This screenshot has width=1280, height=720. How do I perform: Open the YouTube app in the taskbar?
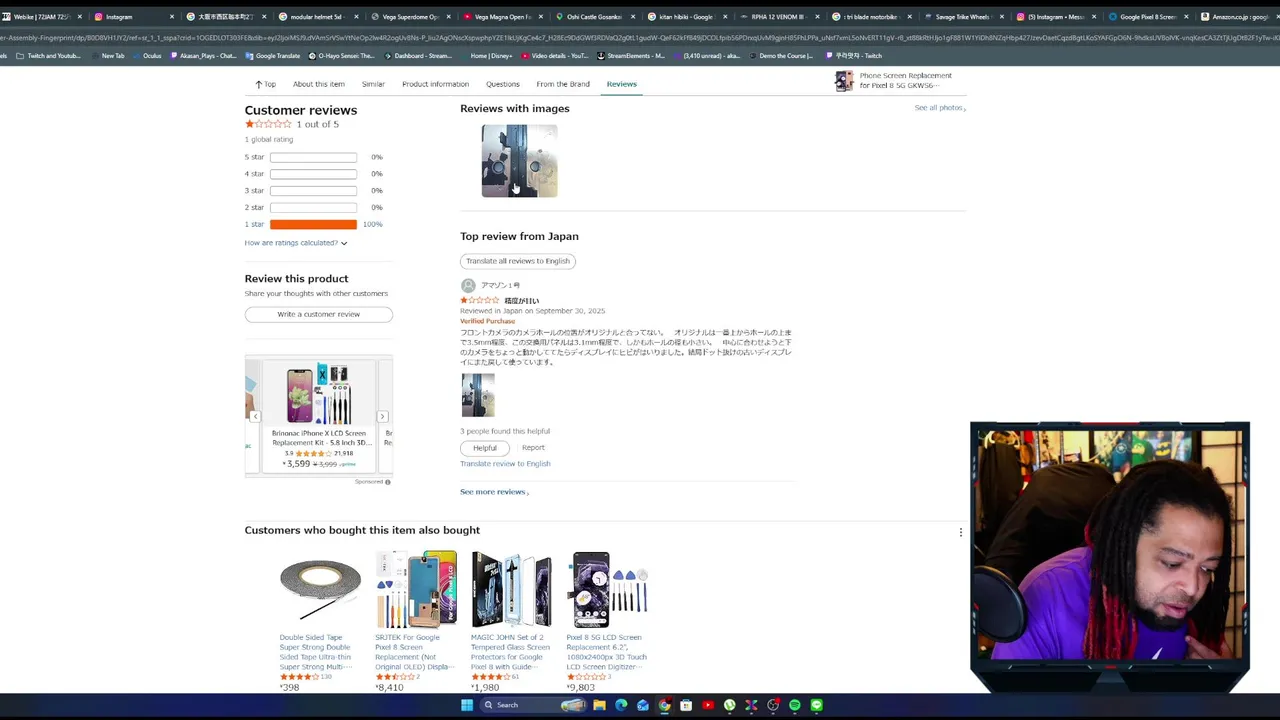point(708,705)
